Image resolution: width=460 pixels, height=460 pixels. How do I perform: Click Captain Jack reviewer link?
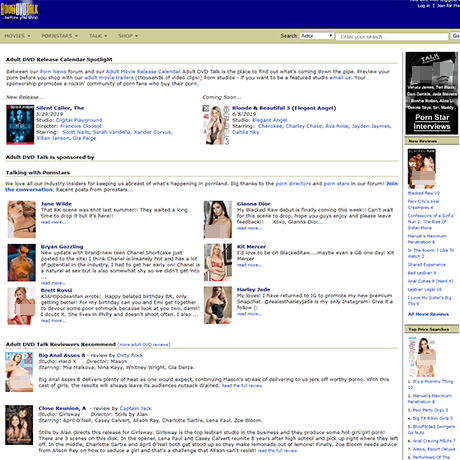(135, 408)
